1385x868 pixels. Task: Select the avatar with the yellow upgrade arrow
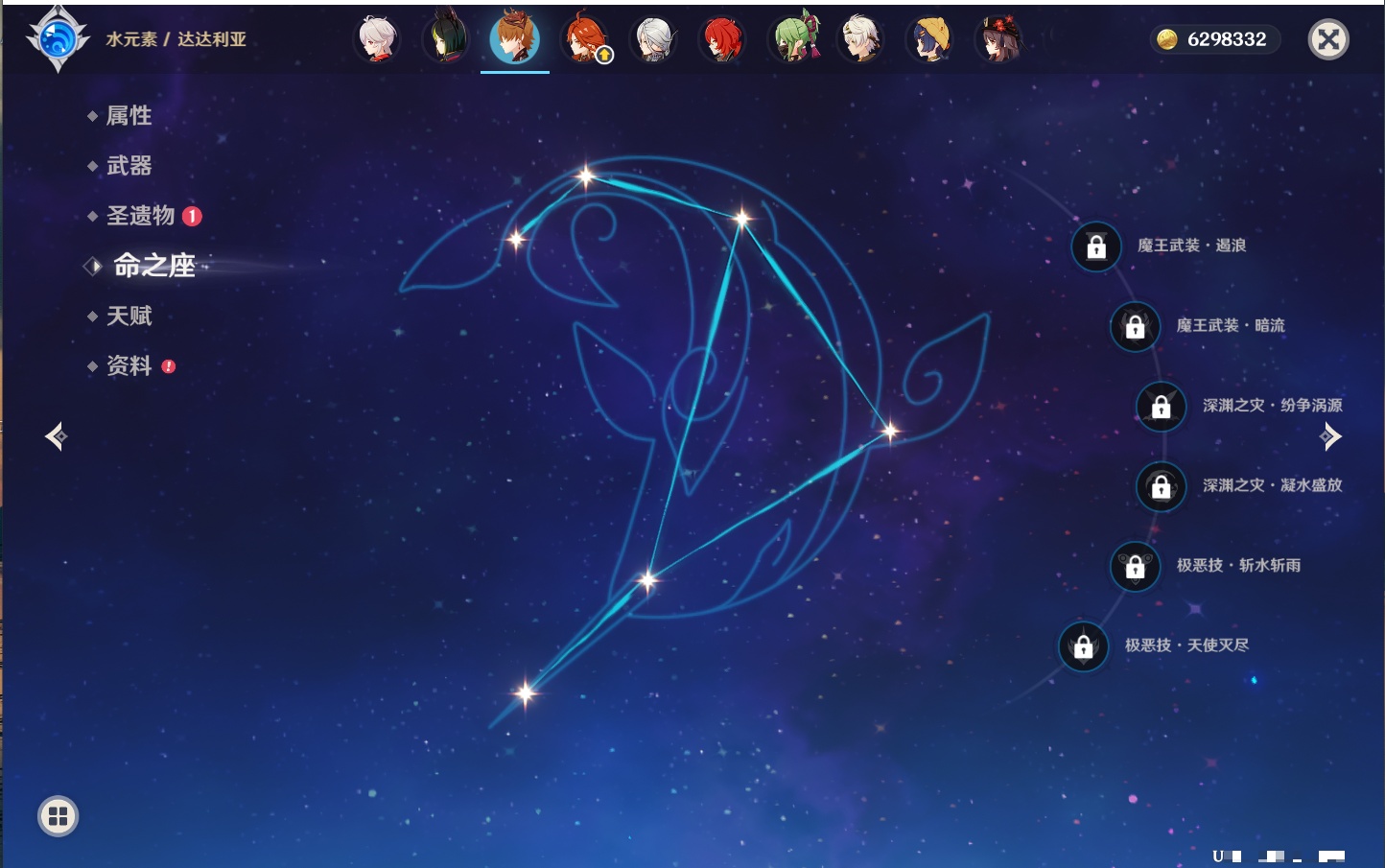[x=585, y=39]
